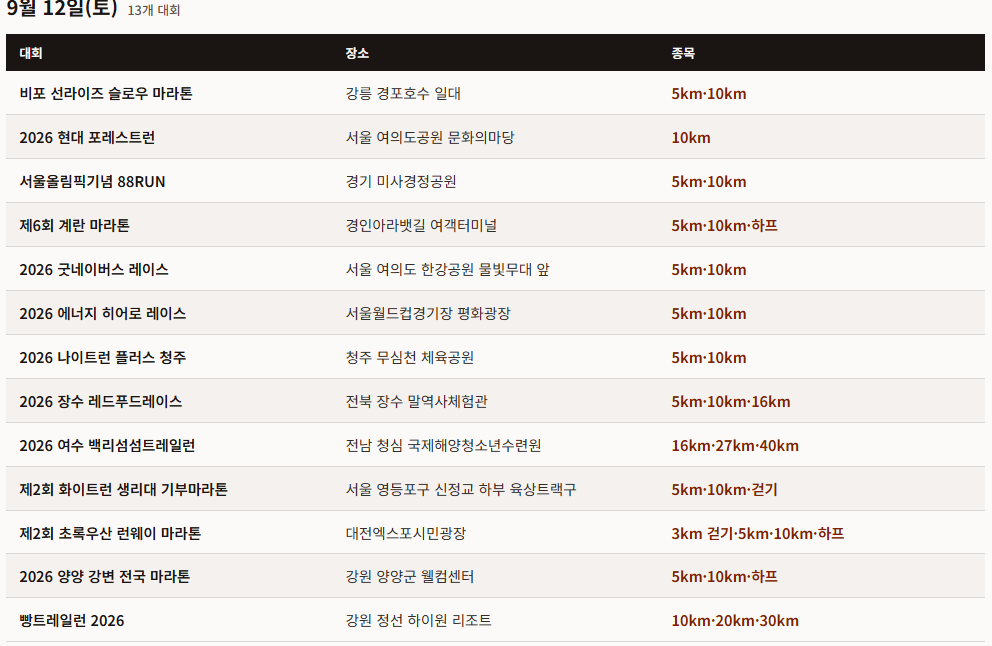Select the venue 강원 양양군 웰컴센터
This screenshot has width=992, height=646.
409,576
